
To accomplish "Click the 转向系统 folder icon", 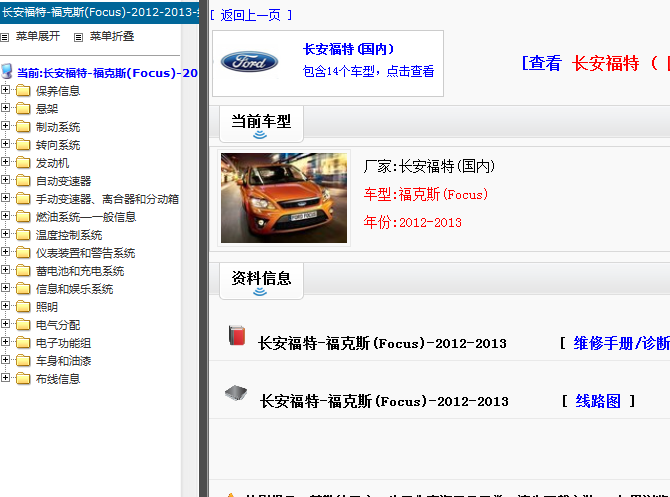I will click(x=23, y=144).
